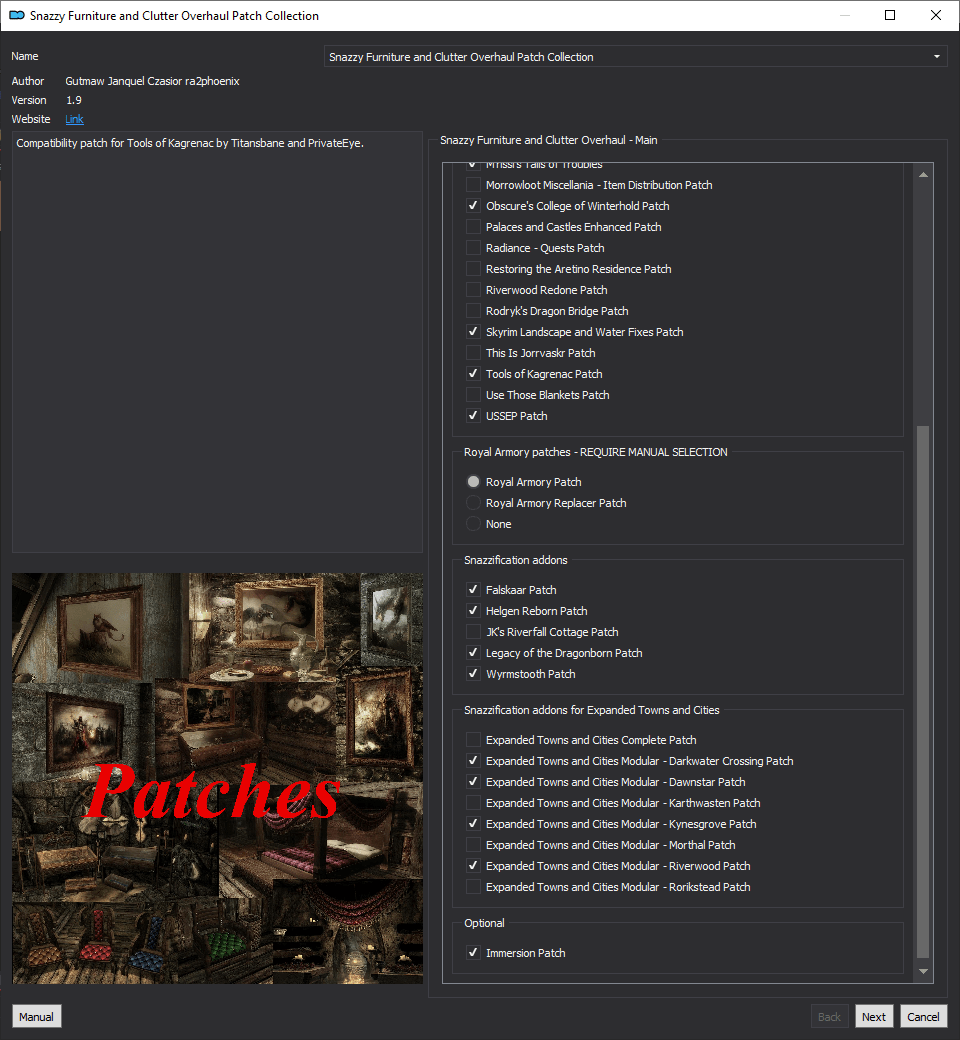Uncheck ETaC Modular Dawnstar Patch
Screen dimensions: 960x1040
473,782
